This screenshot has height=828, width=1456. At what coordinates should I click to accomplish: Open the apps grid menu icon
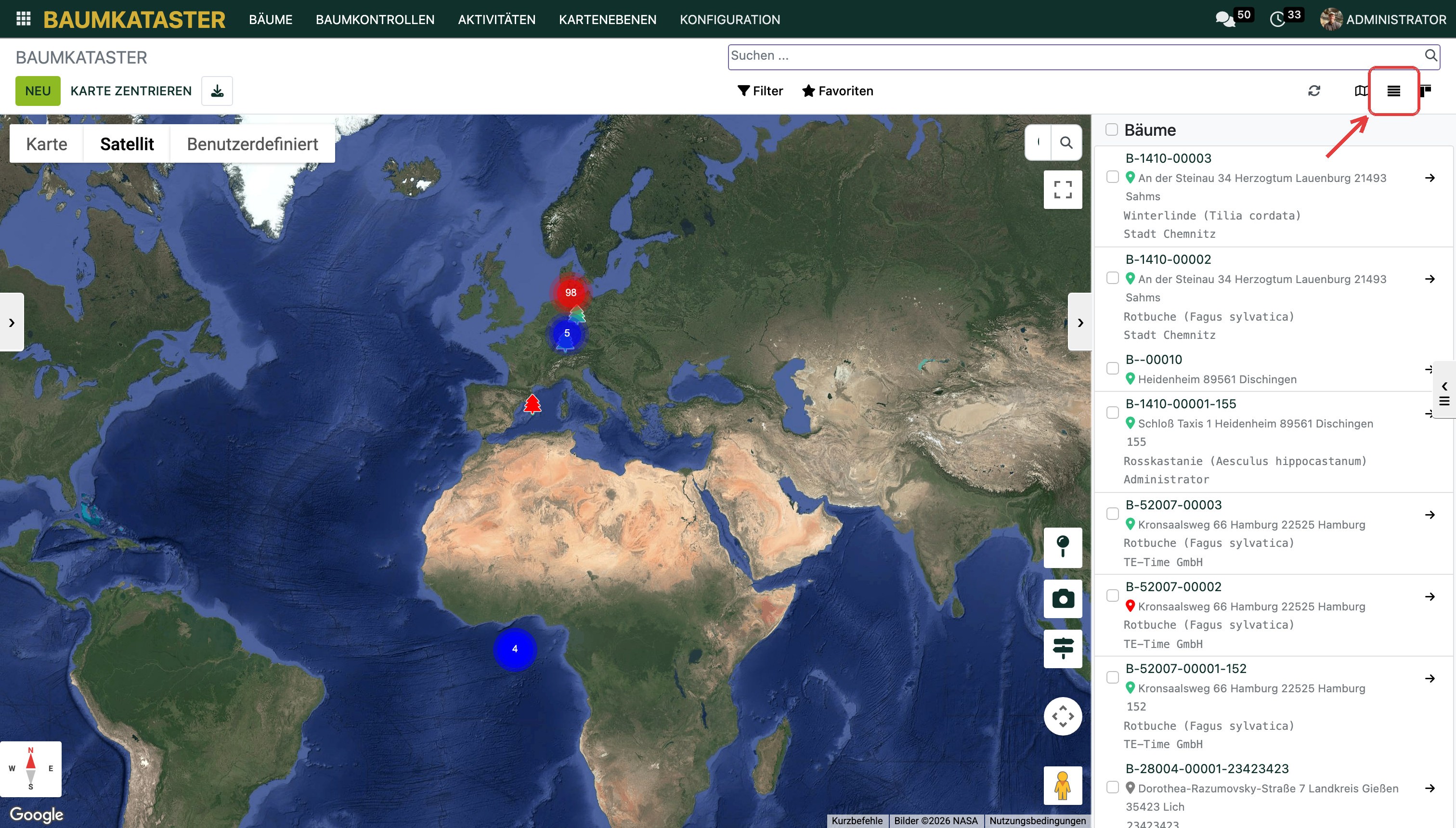[23, 19]
